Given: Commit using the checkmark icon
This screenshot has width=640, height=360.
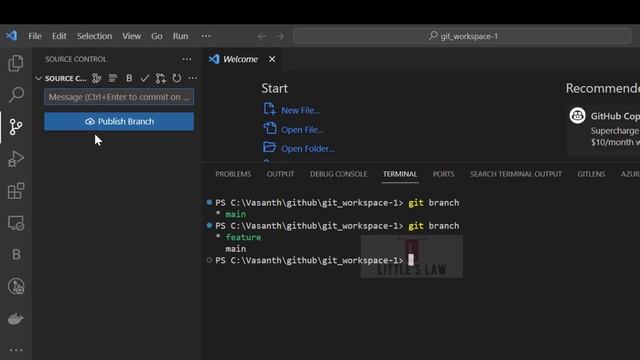Looking at the screenshot, I should click(144, 78).
